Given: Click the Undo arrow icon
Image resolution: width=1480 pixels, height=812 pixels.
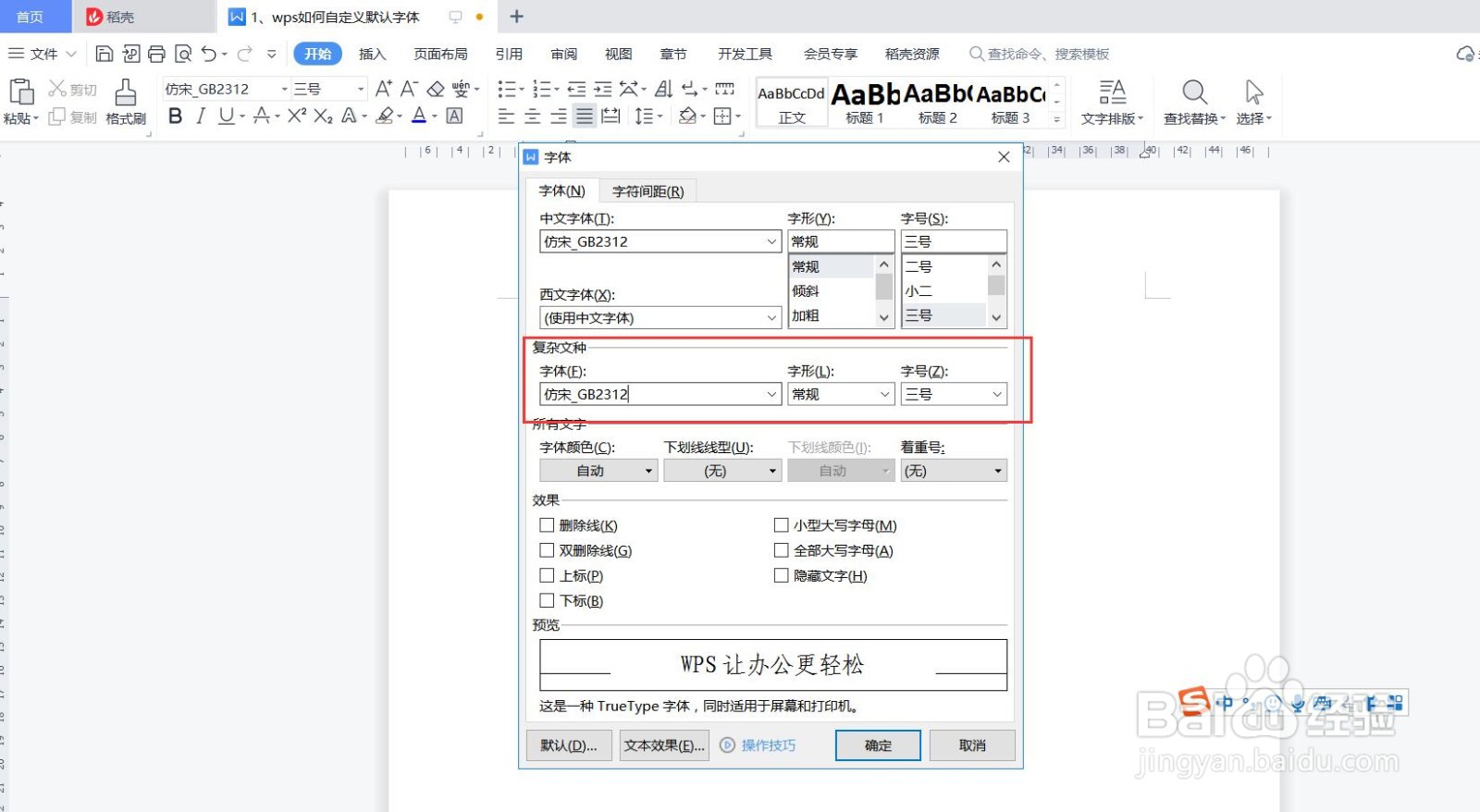Looking at the screenshot, I should point(209,54).
